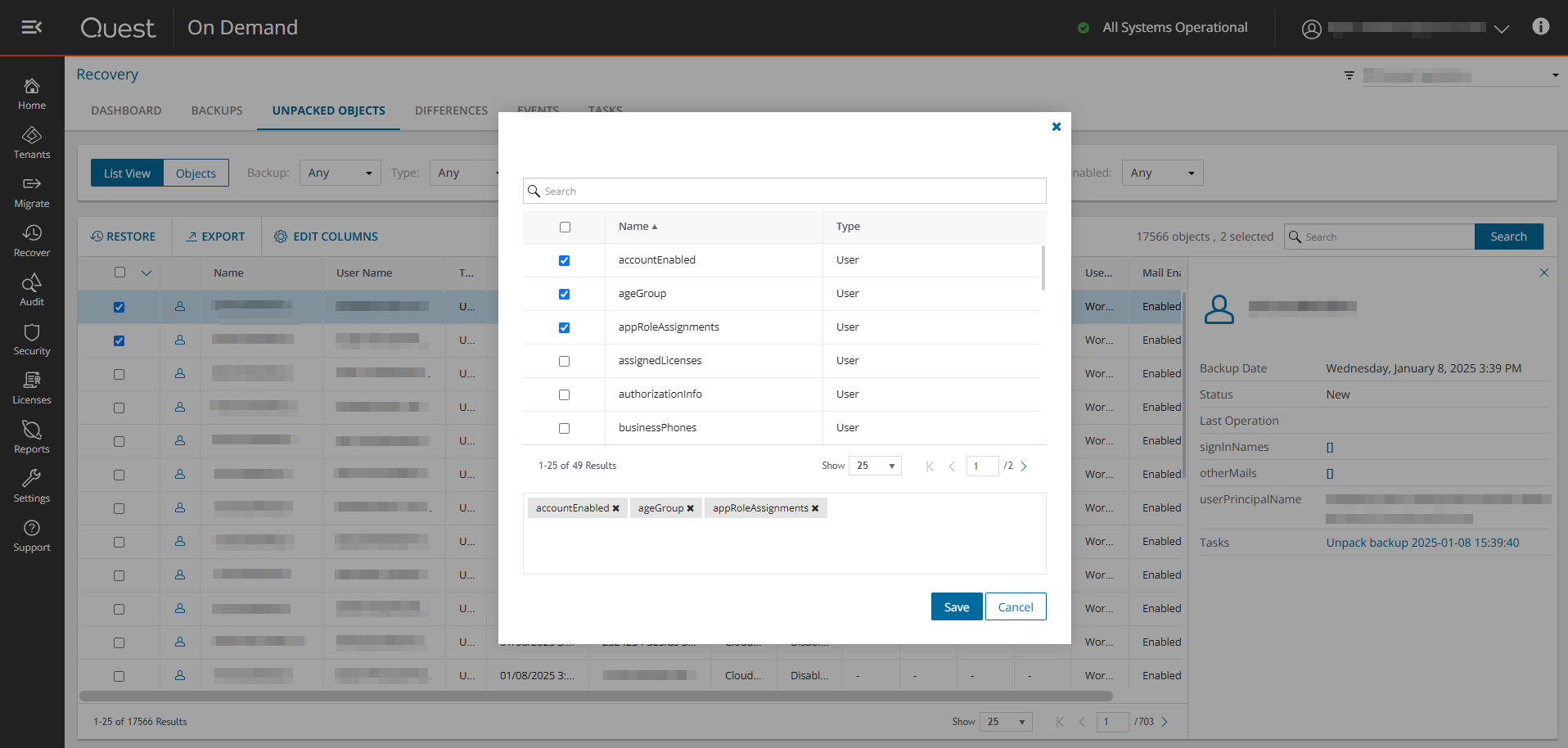
Task: Click the Export button
Action: pos(216,237)
